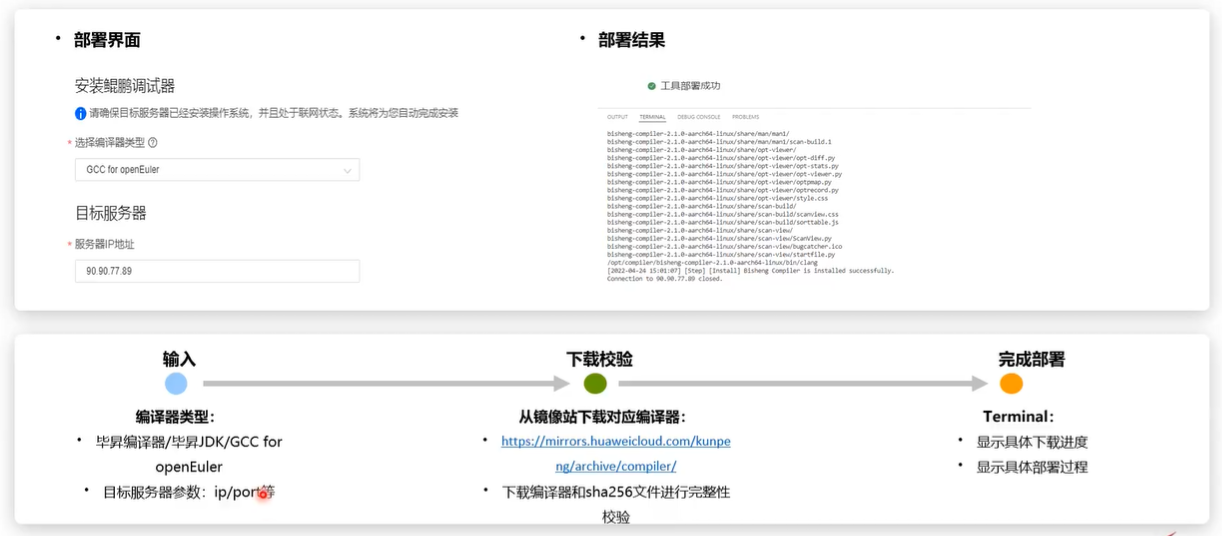Click the terminal line ending in startfile.py

pos(721,254)
